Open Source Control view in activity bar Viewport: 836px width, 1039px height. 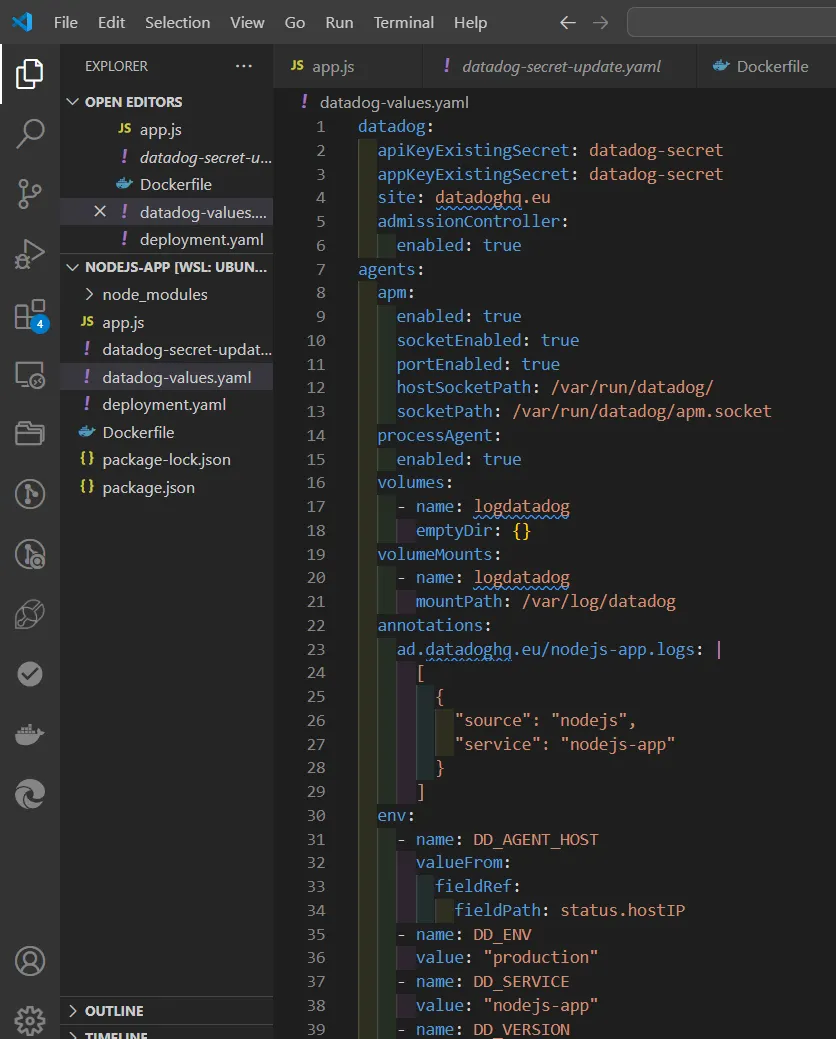[30, 194]
